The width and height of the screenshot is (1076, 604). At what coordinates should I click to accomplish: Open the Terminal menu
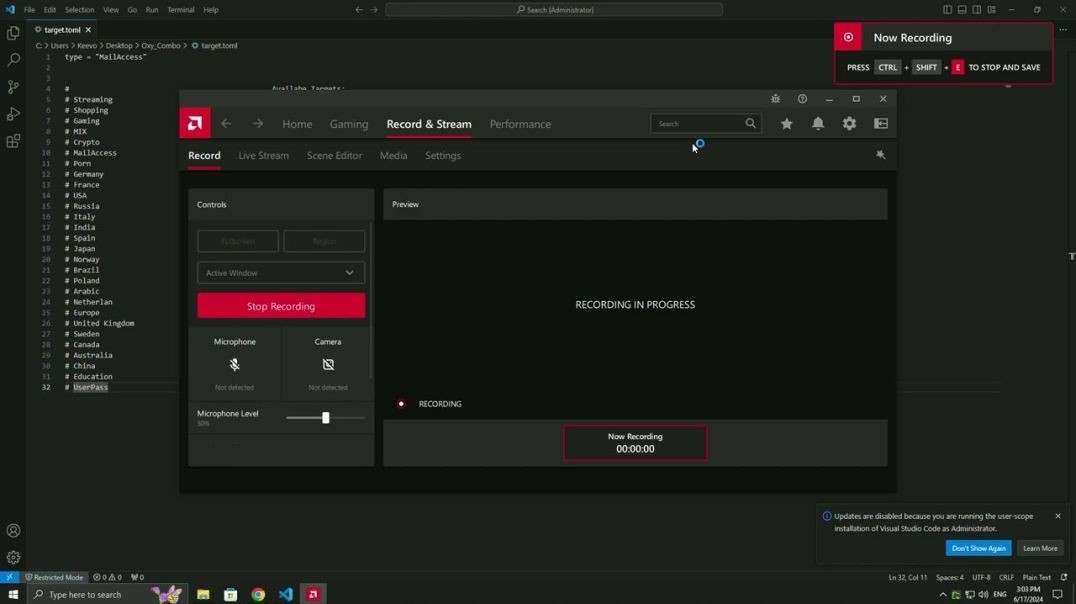(180, 10)
